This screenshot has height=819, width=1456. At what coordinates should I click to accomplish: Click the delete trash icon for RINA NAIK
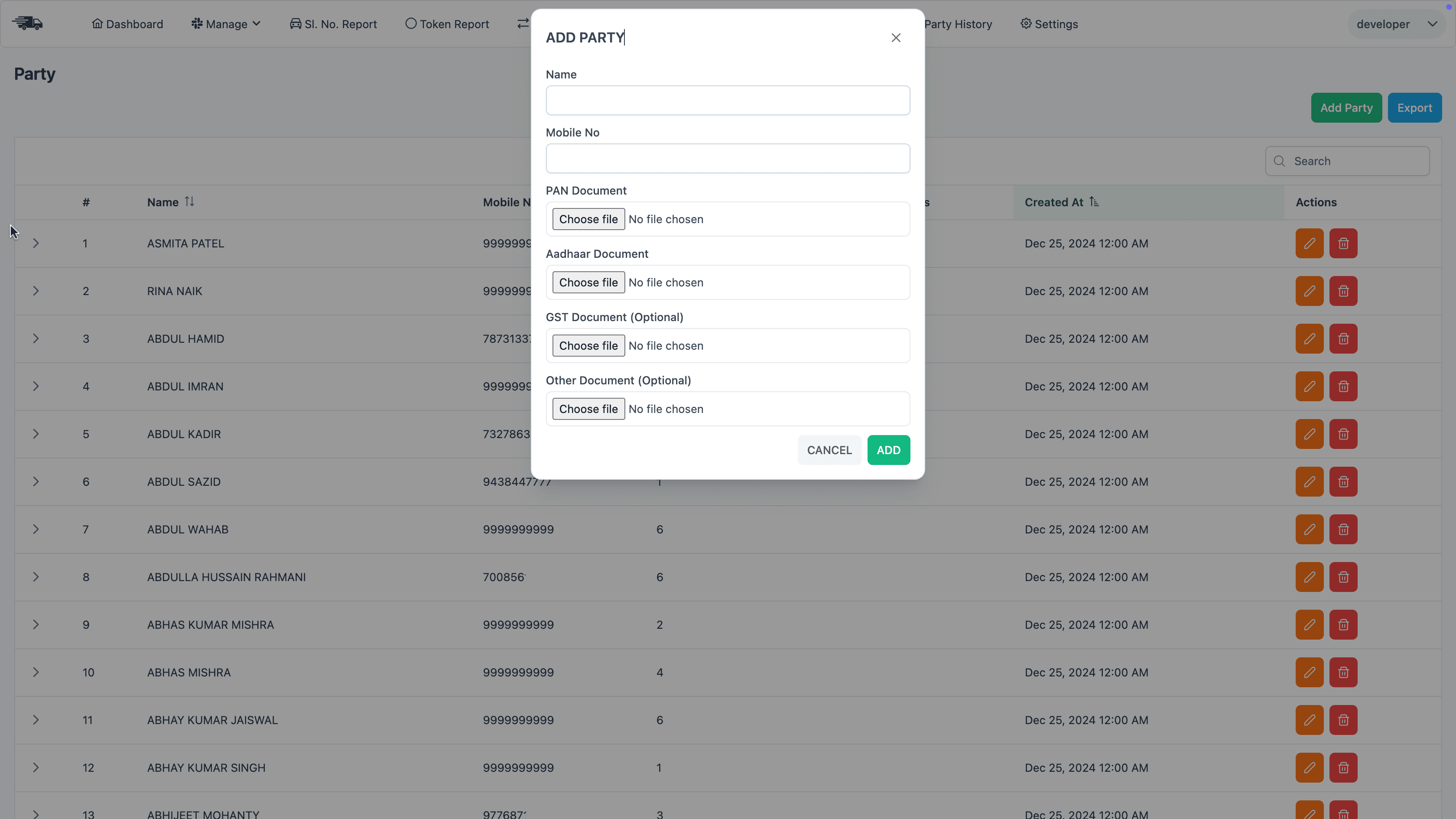pyautogui.click(x=1343, y=291)
